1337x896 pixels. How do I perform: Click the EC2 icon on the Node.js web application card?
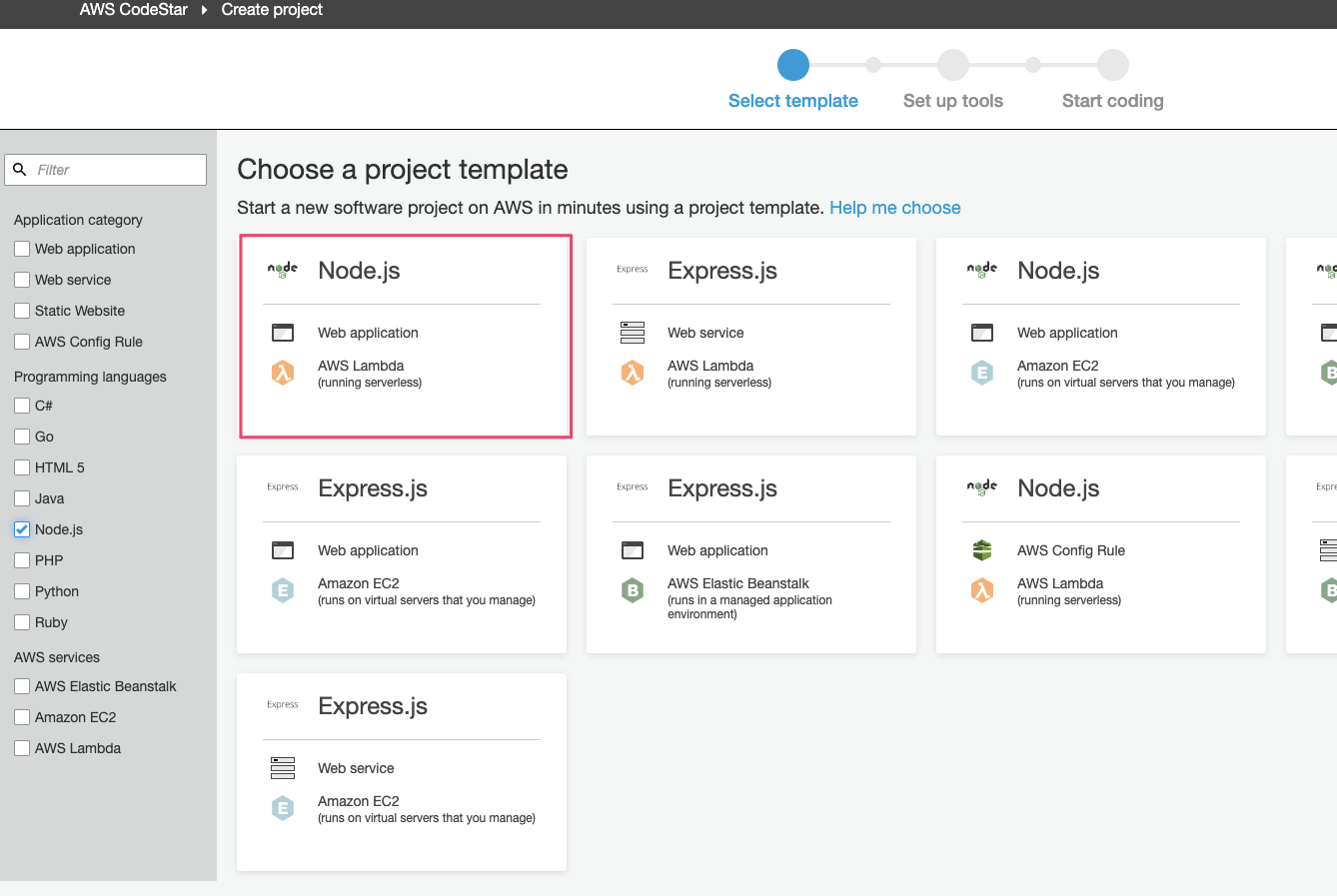[982, 373]
